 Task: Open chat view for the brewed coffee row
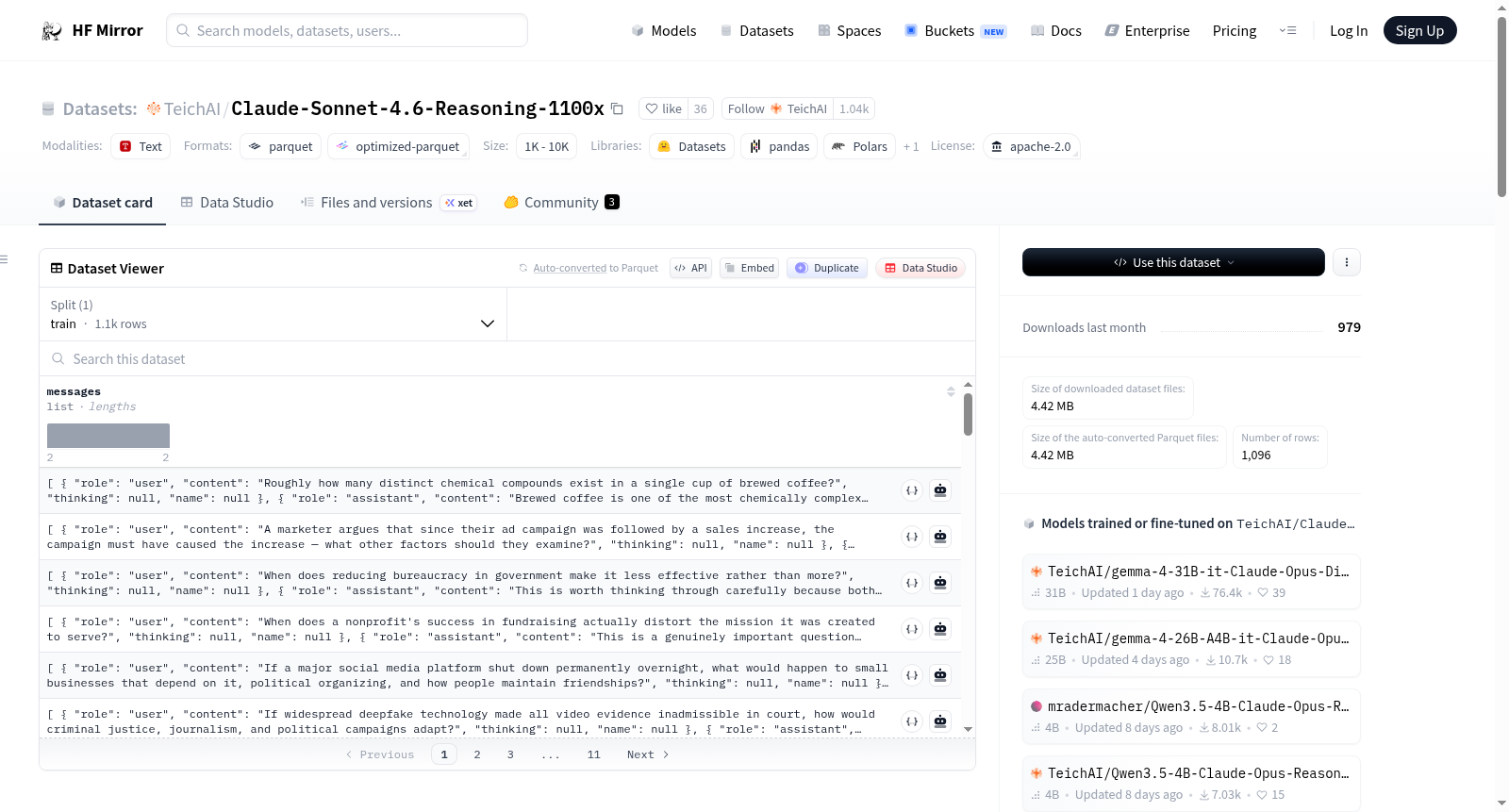[940, 490]
